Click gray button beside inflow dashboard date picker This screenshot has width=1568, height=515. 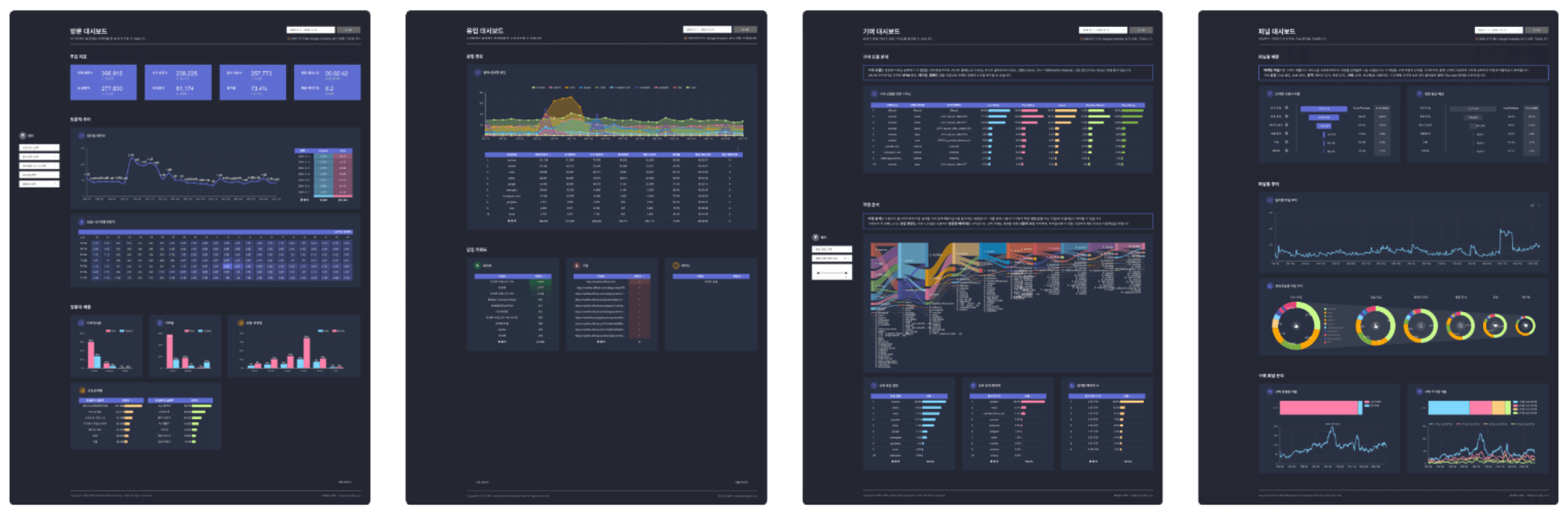click(x=745, y=29)
